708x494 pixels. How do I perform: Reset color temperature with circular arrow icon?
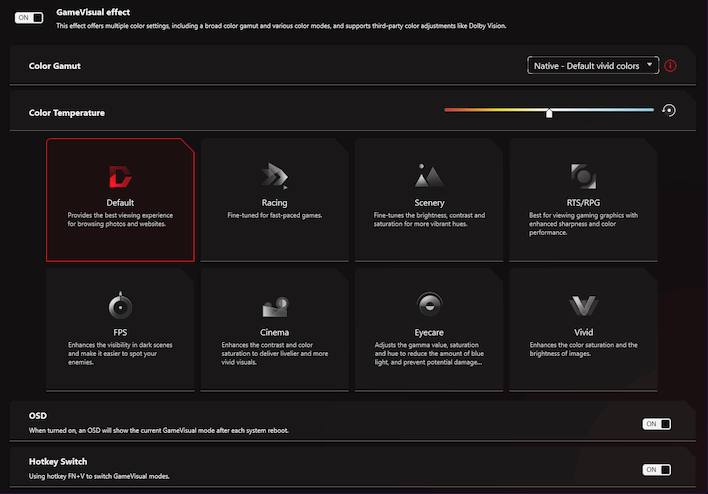click(669, 110)
